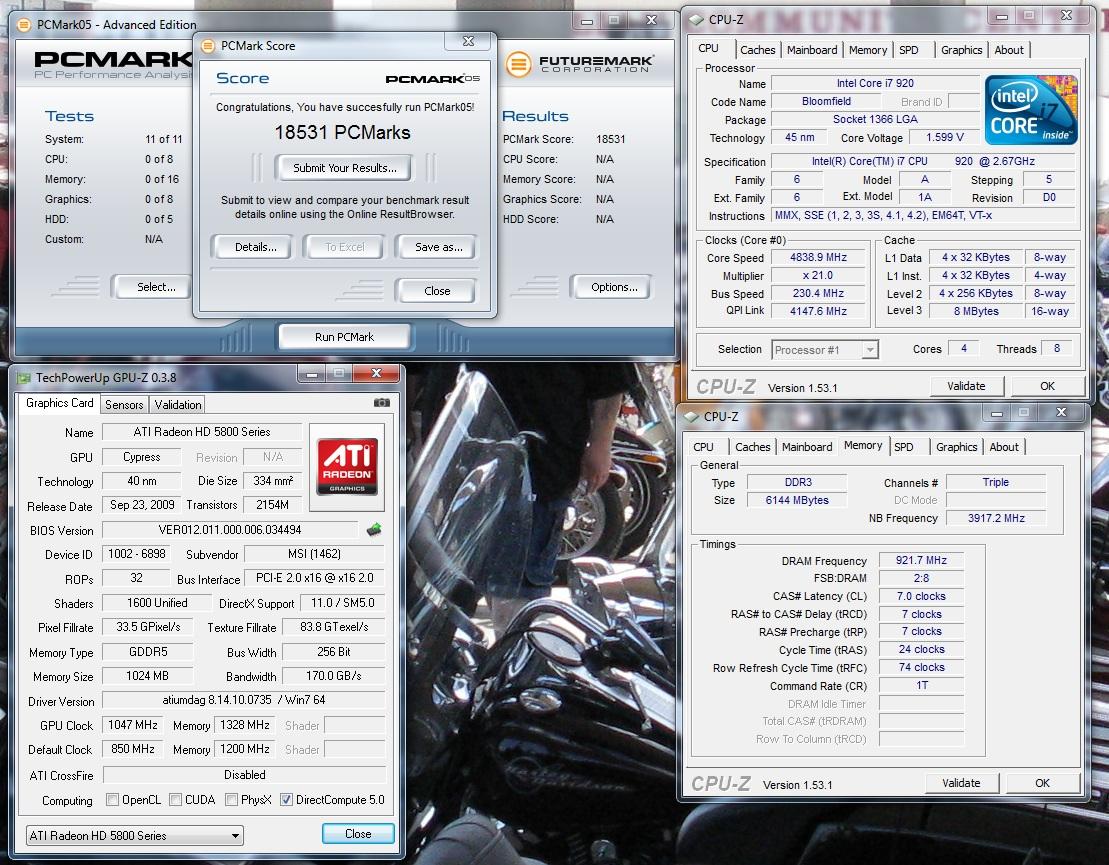This screenshot has height=865, width=1109.
Task: Click the Intel Core i7 logo in CPU-Z
Action: [1030, 110]
